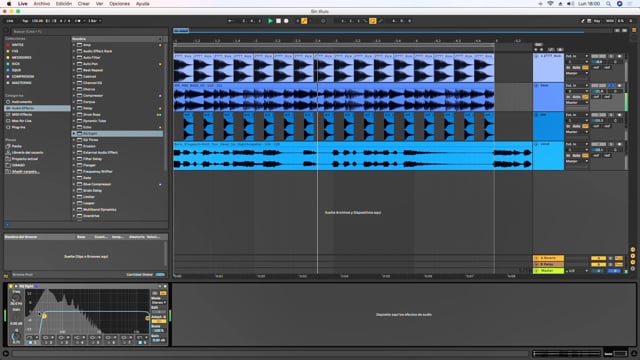The height and width of the screenshot is (360, 640).
Task: Open the Edición menu
Action: point(64,4)
